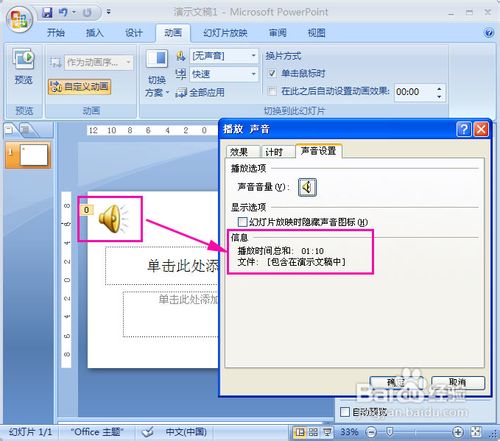
Task: Select the 动画 ribbon tab
Action: pyautogui.click(x=173, y=33)
